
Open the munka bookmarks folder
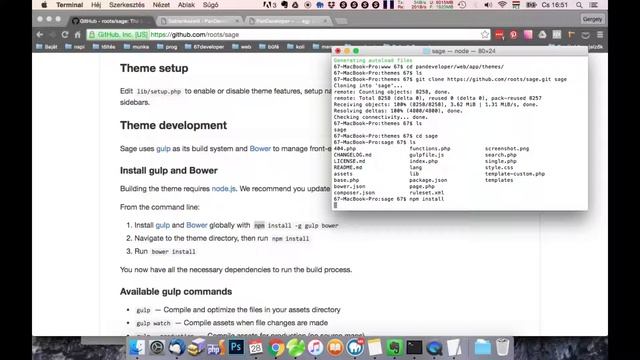tap(137, 47)
